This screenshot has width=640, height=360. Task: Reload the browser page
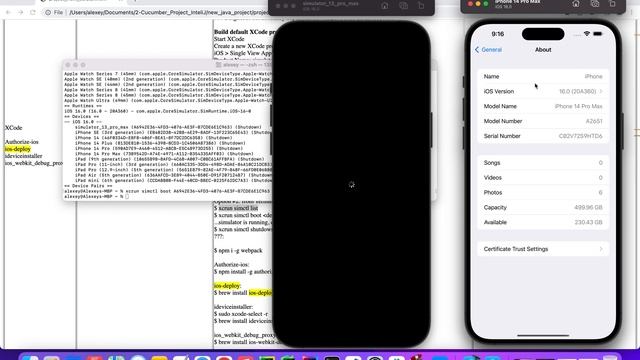pos(33,13)
